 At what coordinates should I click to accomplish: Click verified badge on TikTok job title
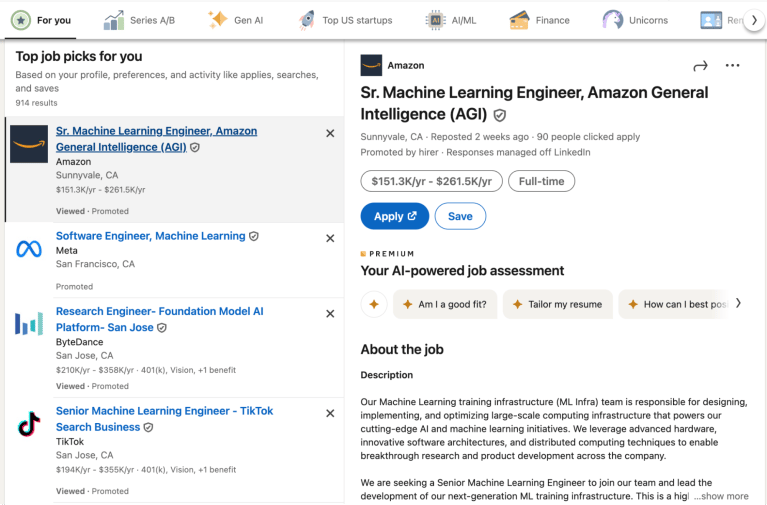click(149, 428)
